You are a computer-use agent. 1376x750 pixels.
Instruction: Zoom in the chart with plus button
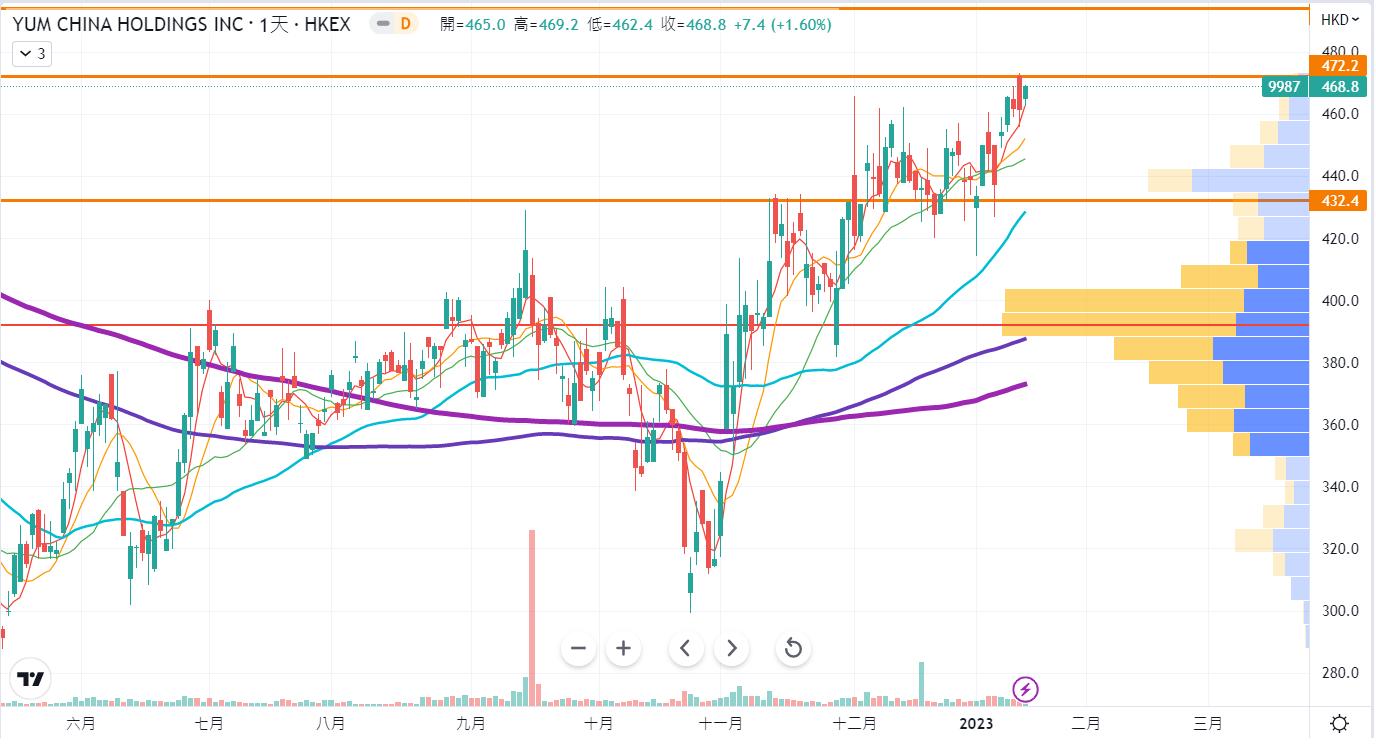(x=623, y=648)
